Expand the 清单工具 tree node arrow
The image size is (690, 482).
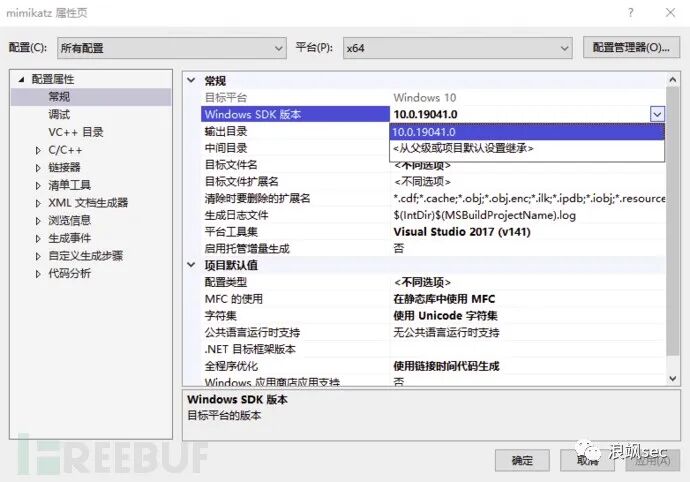38,186
